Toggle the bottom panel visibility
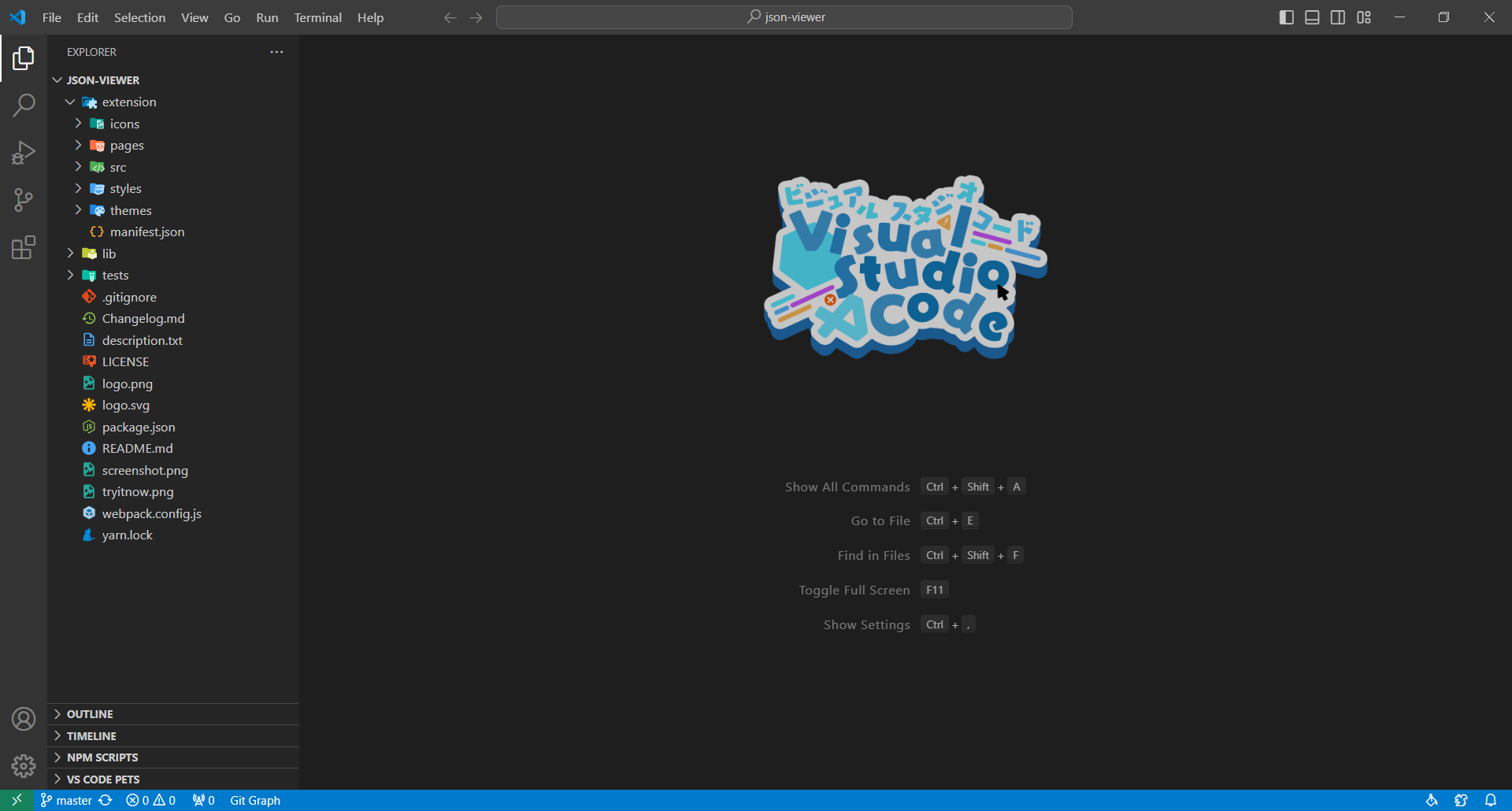Image resolution: width=1512 pixels, height=811 pixels. coord(1312,17)
